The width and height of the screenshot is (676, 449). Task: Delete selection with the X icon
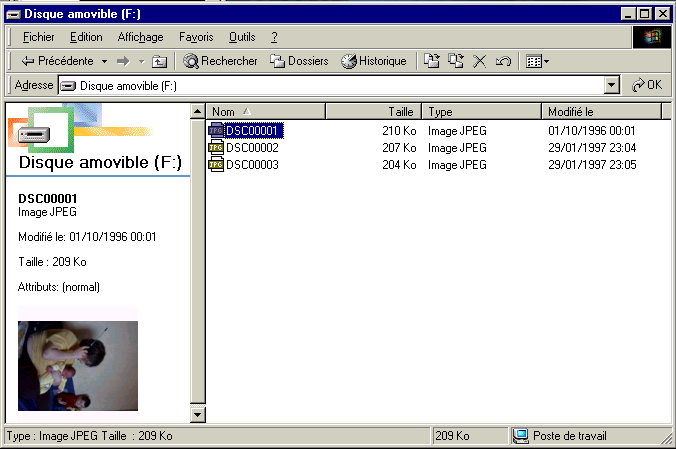click(479, 61)
